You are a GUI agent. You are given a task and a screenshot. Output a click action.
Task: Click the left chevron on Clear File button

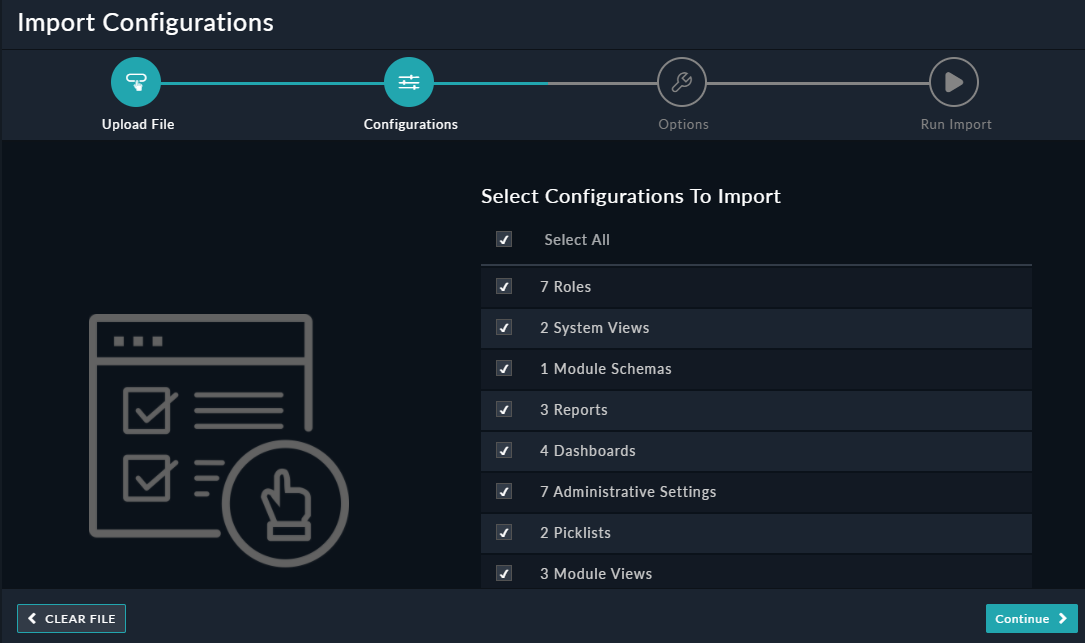[31, 618]
